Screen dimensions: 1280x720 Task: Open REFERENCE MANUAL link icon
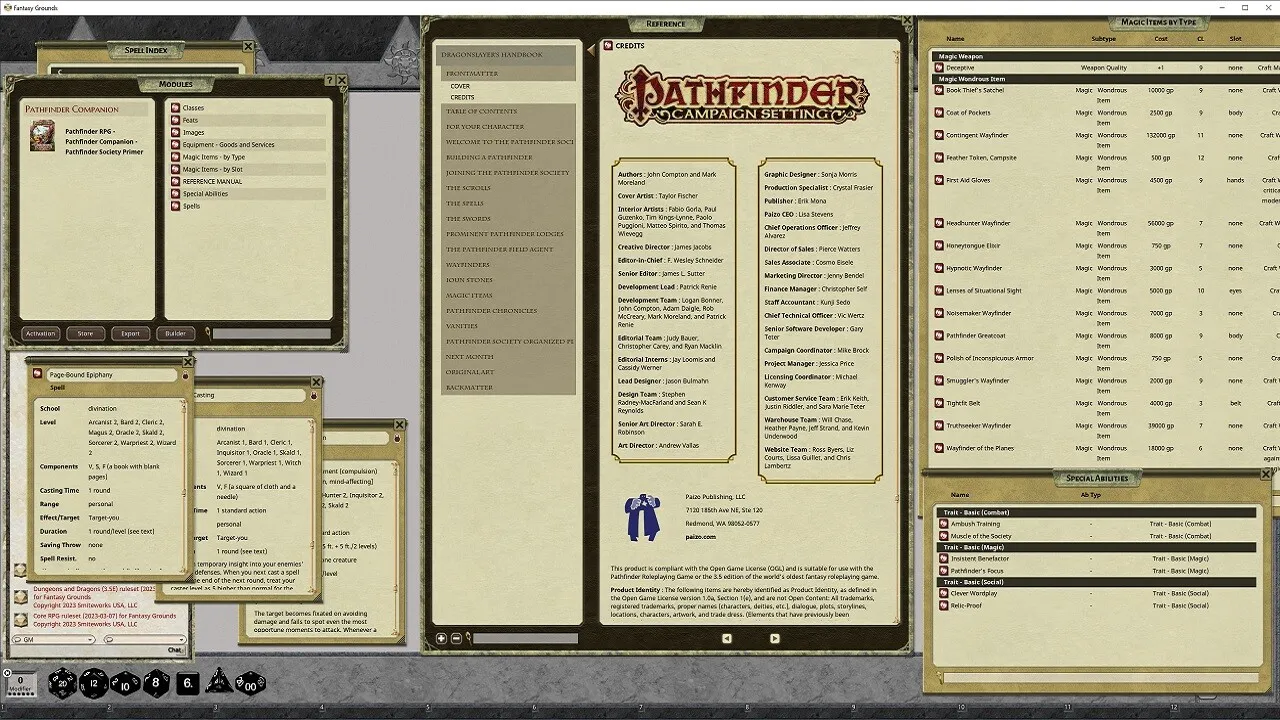point(175,181)
